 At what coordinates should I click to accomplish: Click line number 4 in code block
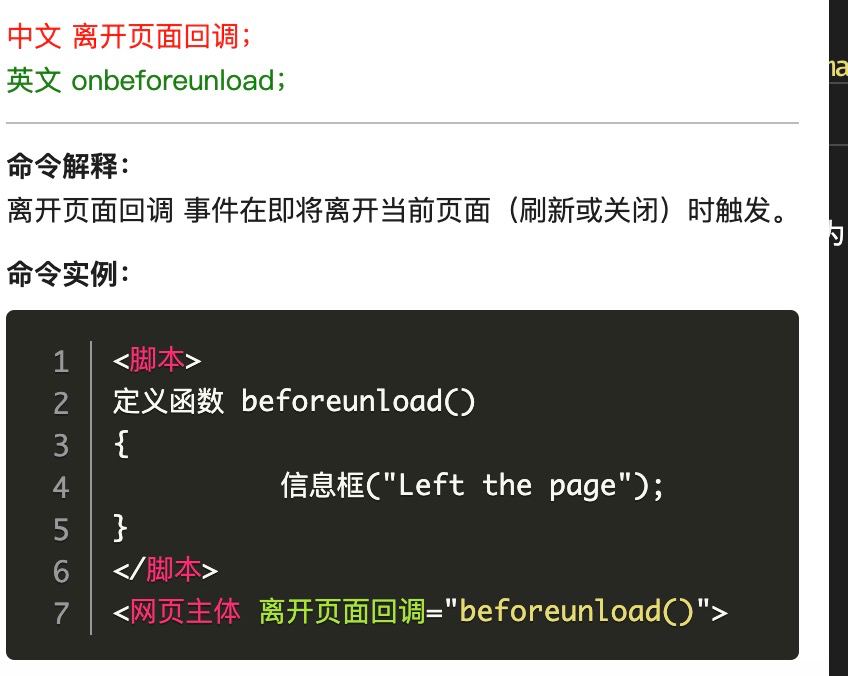point(61,487)
